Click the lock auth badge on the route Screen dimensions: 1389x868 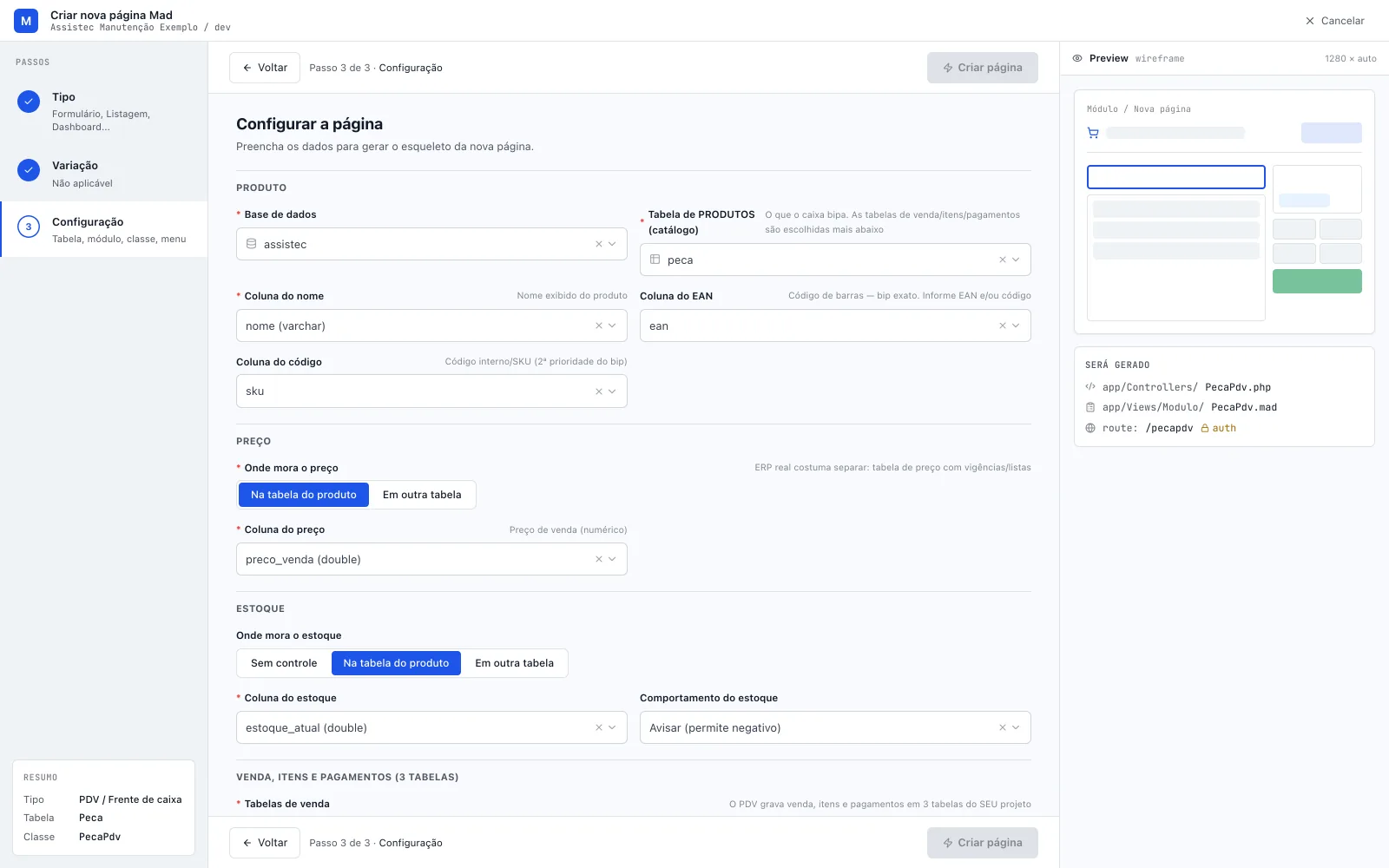[x=1219, y=428]
